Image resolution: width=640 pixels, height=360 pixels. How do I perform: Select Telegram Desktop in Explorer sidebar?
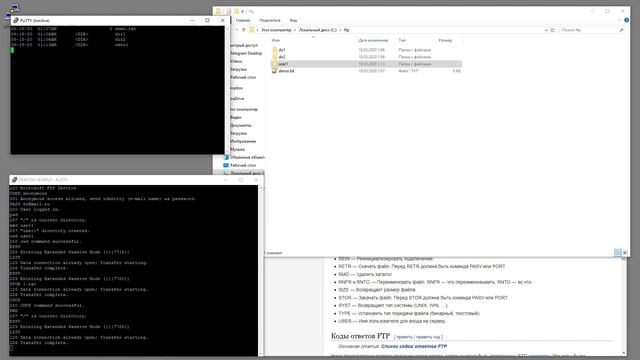(246, 53)
